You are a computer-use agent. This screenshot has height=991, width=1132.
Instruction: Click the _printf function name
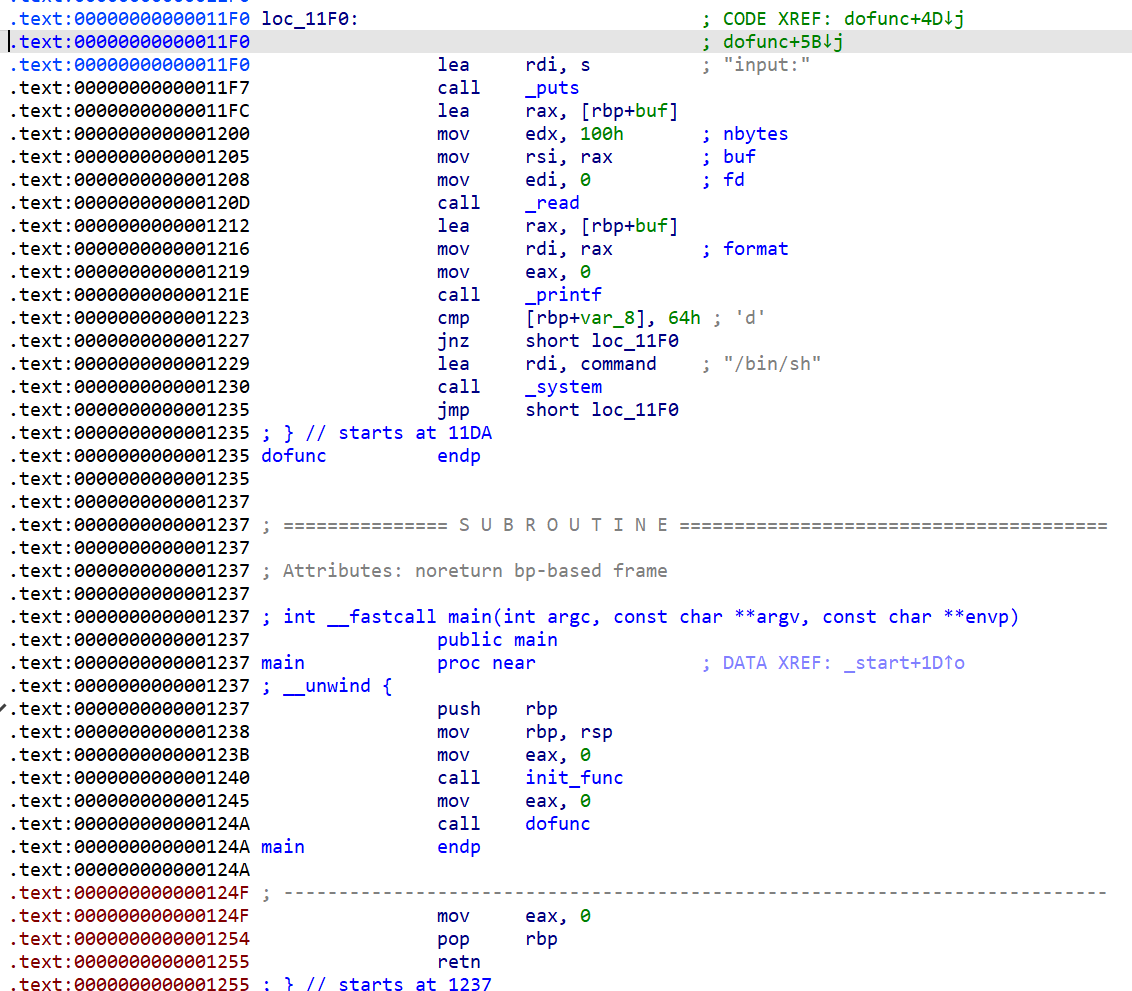[x=563, y=295]
